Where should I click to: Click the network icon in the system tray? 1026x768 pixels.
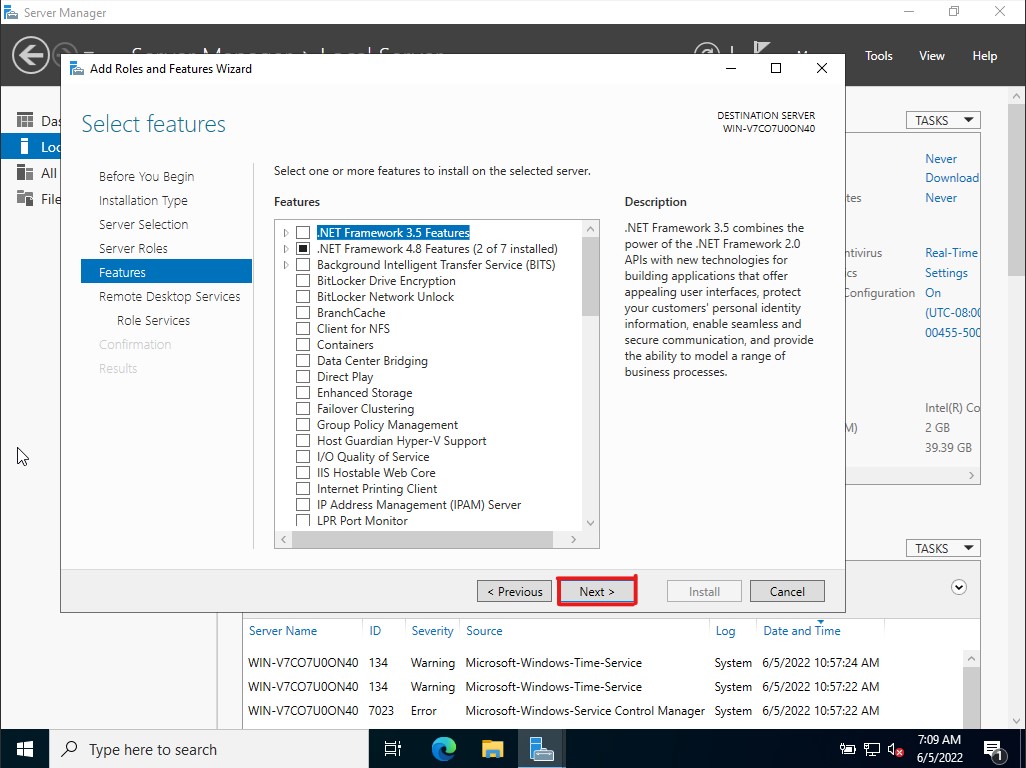[872, 750]
